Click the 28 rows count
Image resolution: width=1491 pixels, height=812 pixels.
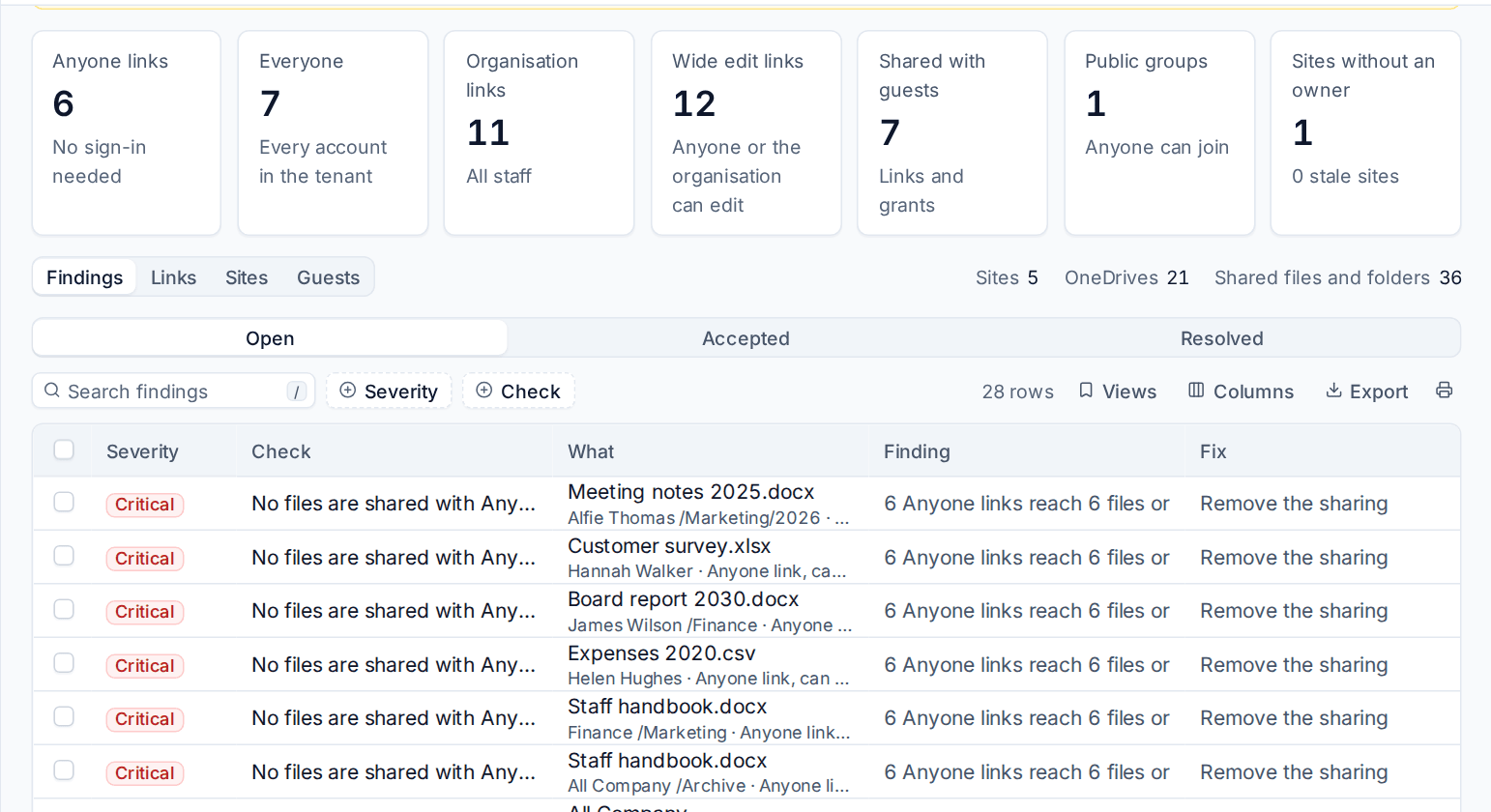click(1017, 391)
